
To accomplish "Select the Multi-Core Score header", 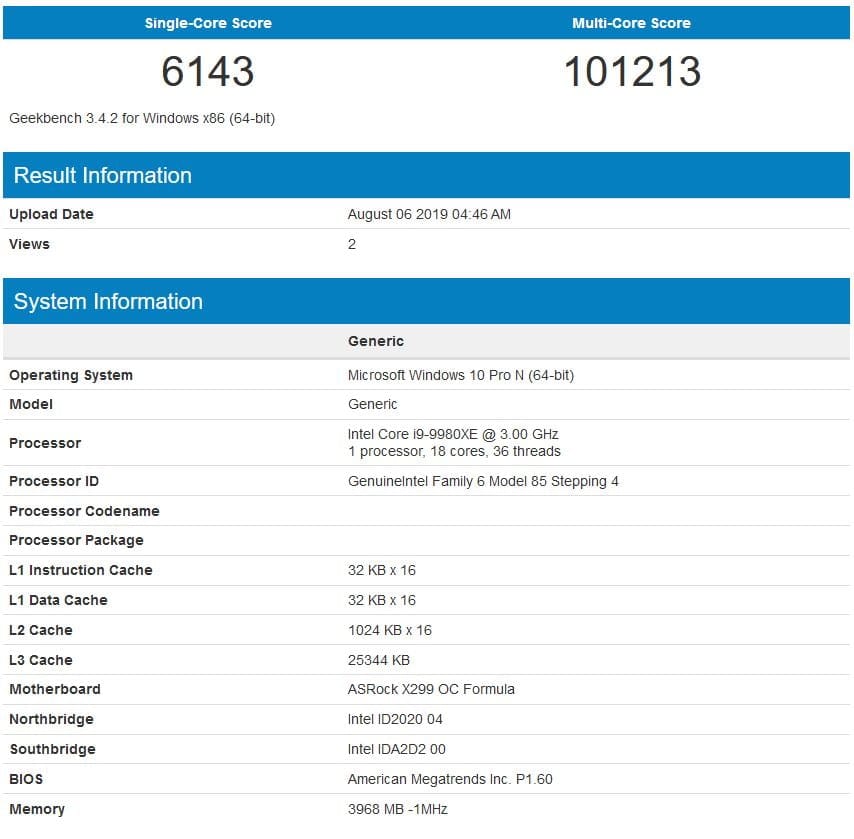I will (631, 23).
